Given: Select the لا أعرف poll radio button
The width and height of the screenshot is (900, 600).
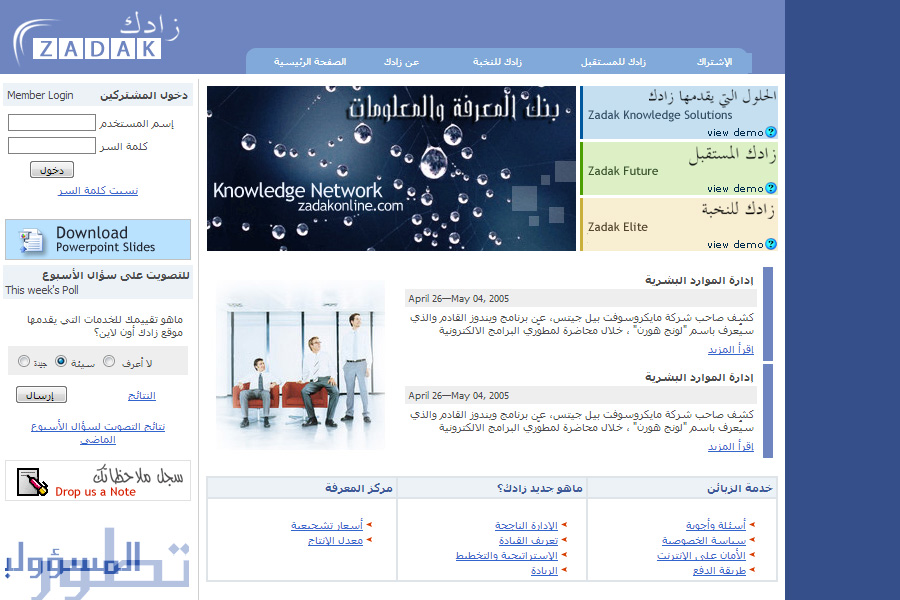Looking at the screenshot, I should [109, 361].
